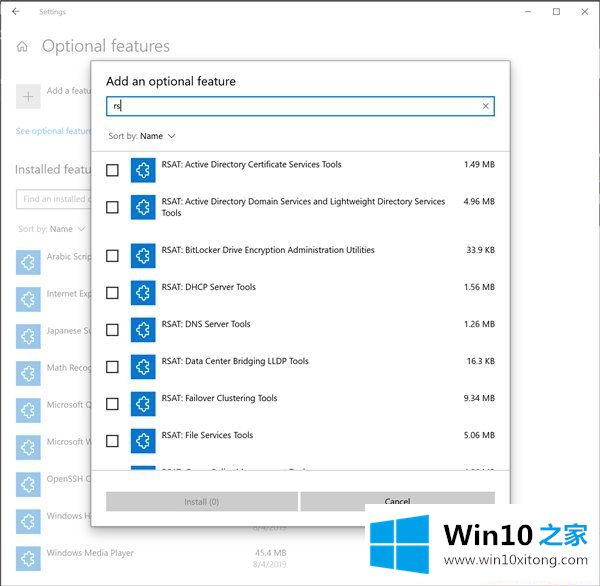Image resolution: width=600 pixels, height=586 pixels.
Task: Click Arabic Script feature icon in background
Action: click(x=28, y=262)
